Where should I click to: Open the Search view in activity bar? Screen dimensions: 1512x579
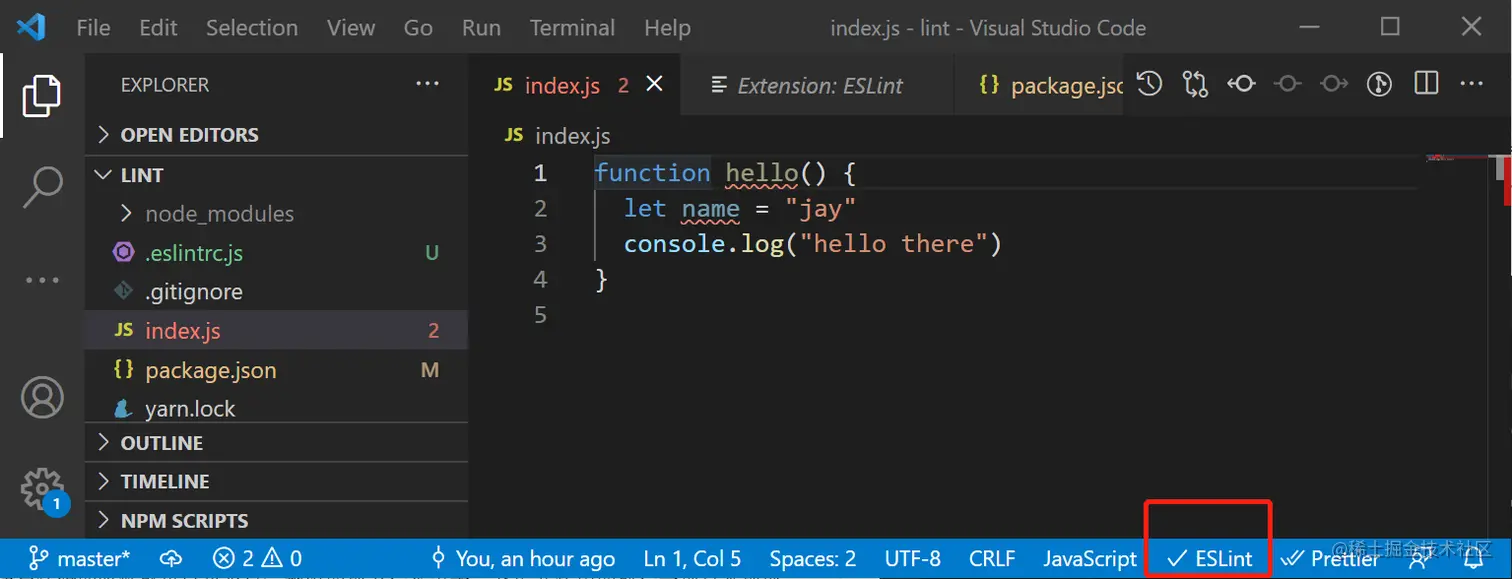(x=42, y=187)
